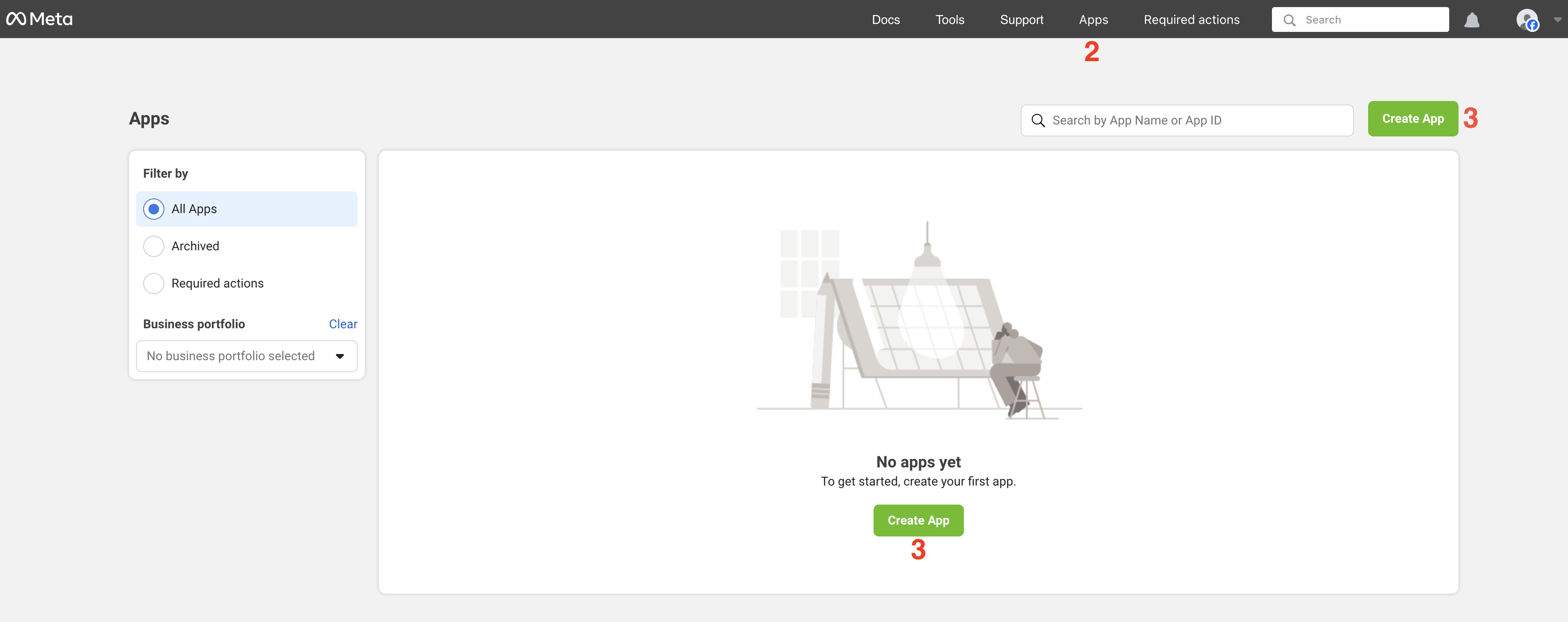
Task: Click Create App below No apps yet
Action: [x=918, y=521]
